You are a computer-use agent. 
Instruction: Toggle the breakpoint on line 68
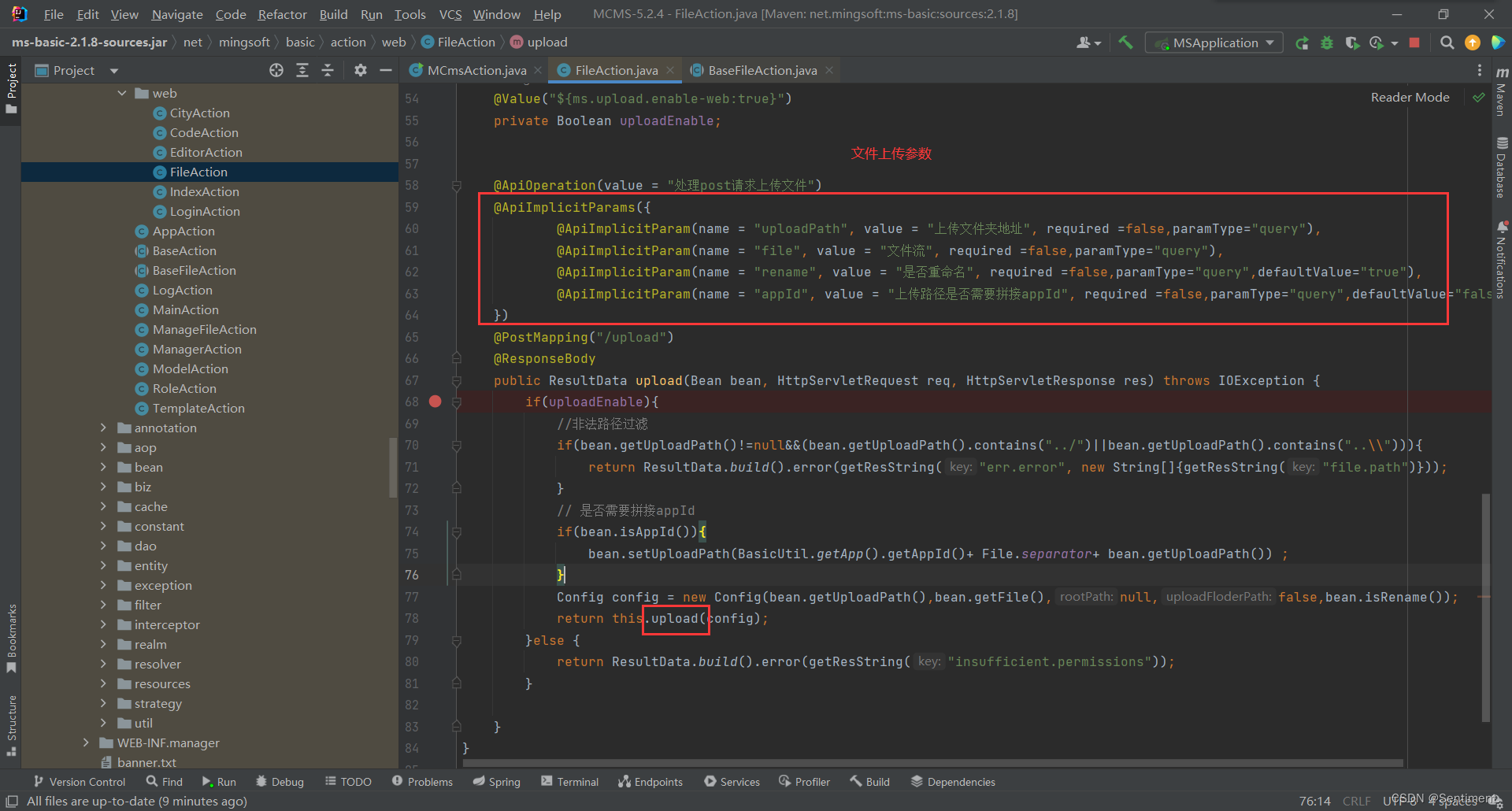435,402
